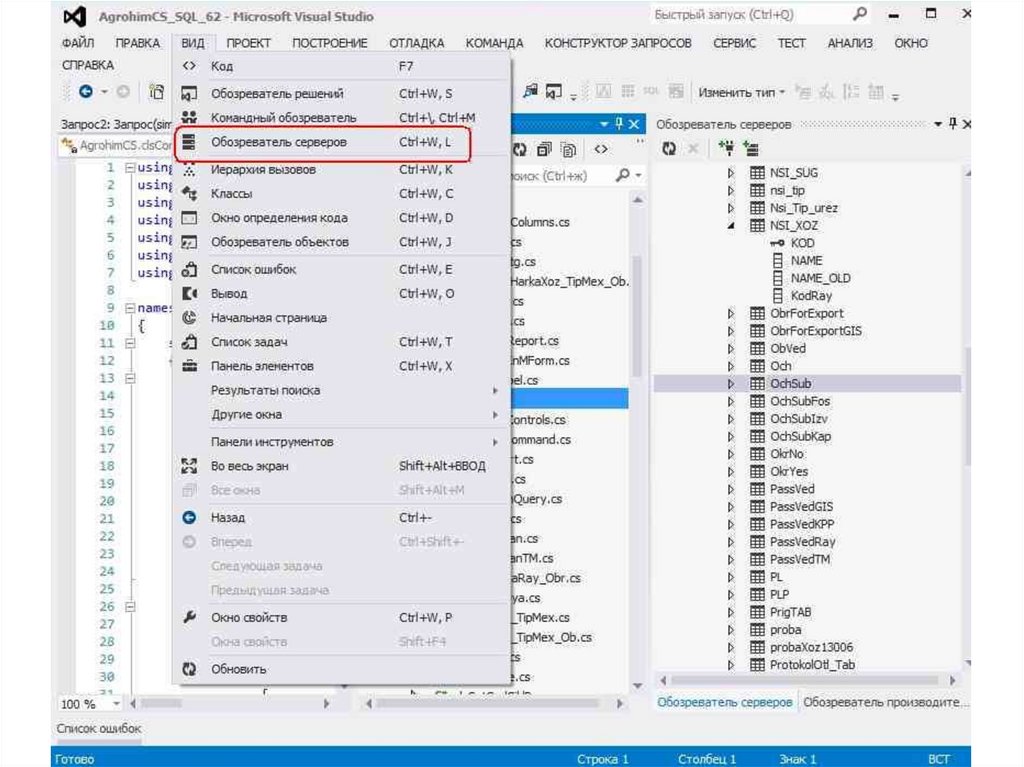1024x767 pixels.
Task: Click the View Code icon in Solution Explorer toolbar
Action: click(601, 149)
